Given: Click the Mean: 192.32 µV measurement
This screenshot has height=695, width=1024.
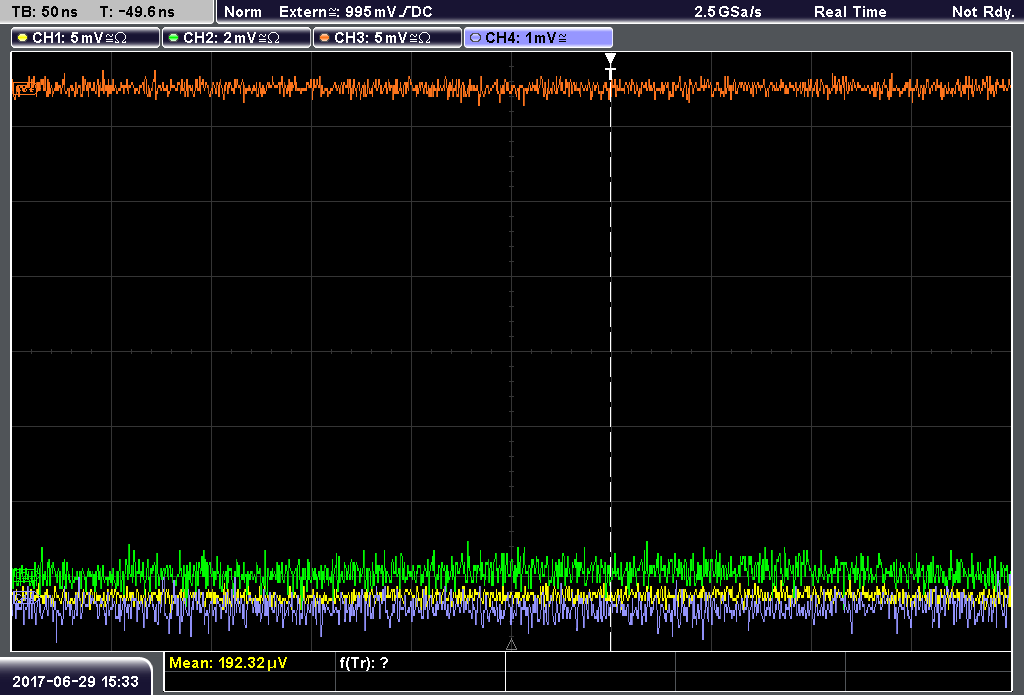Looking at the screenshot, I should point(228,662).
